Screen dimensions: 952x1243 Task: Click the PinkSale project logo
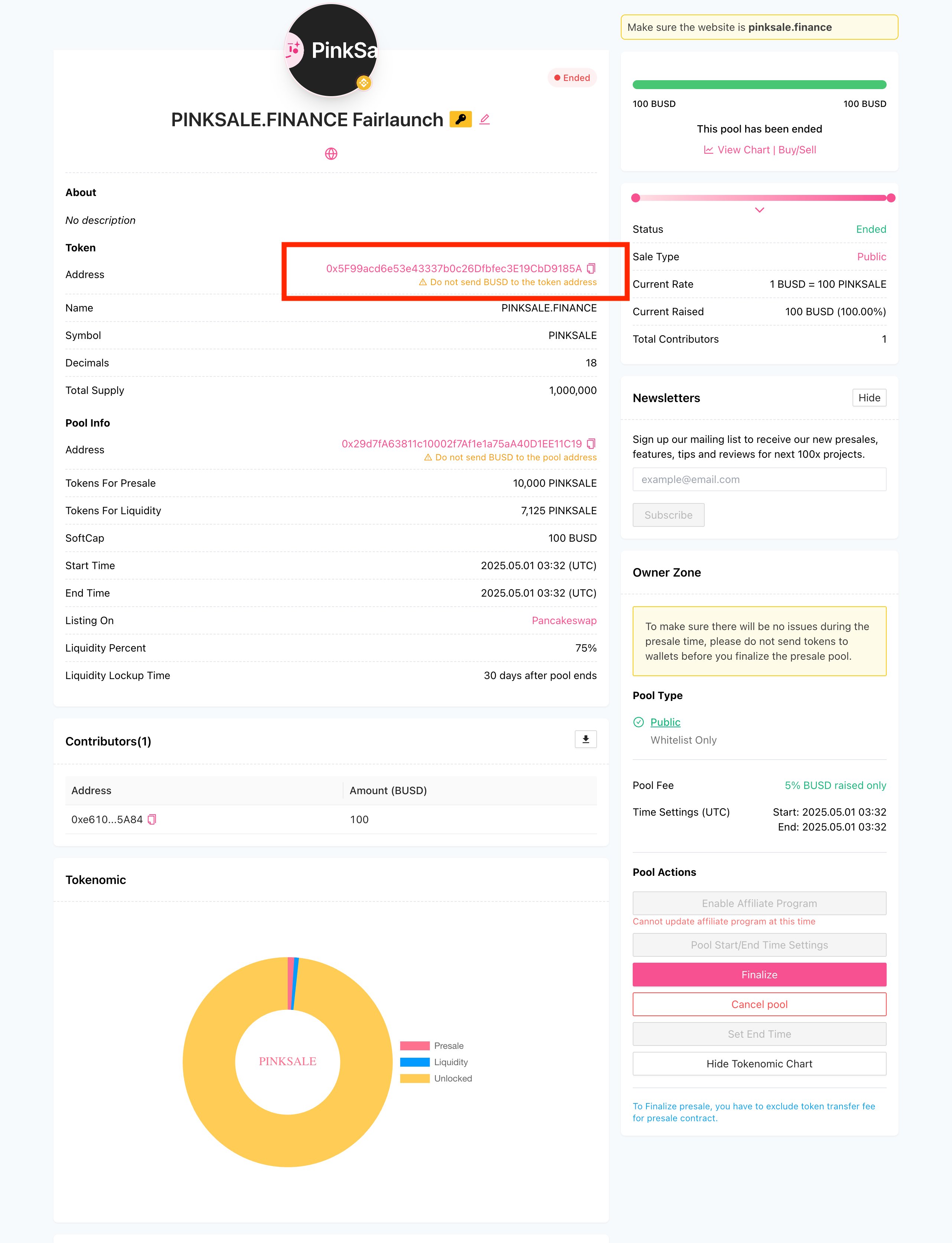click(x=332, y=50)
